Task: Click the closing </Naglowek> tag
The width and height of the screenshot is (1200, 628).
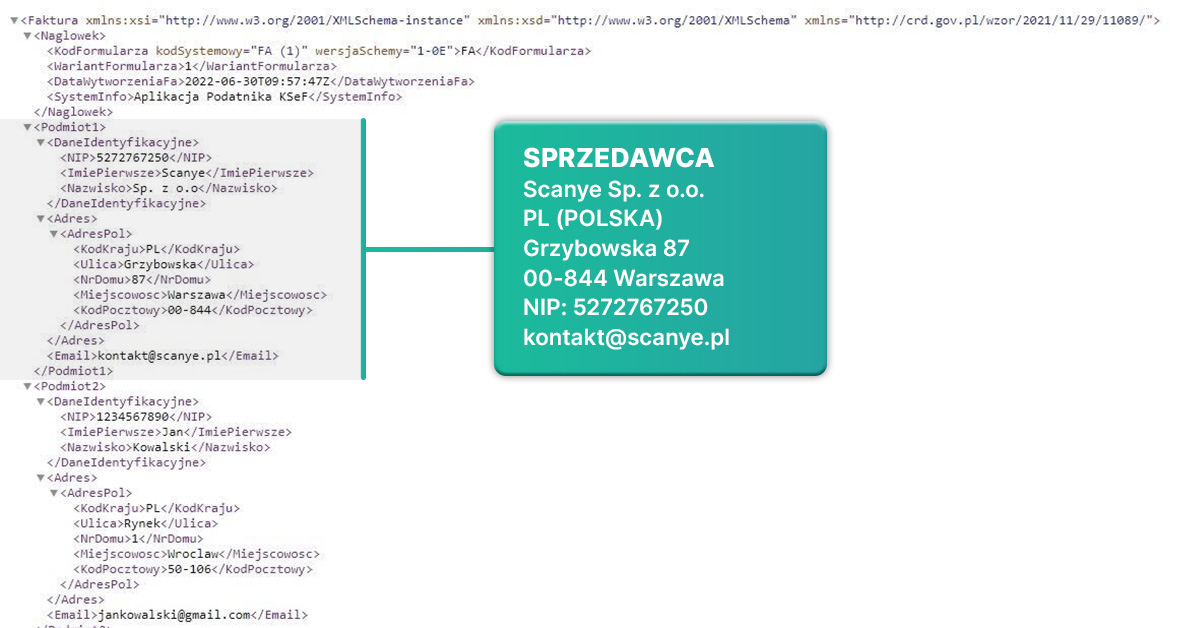Action: [73, 112]
